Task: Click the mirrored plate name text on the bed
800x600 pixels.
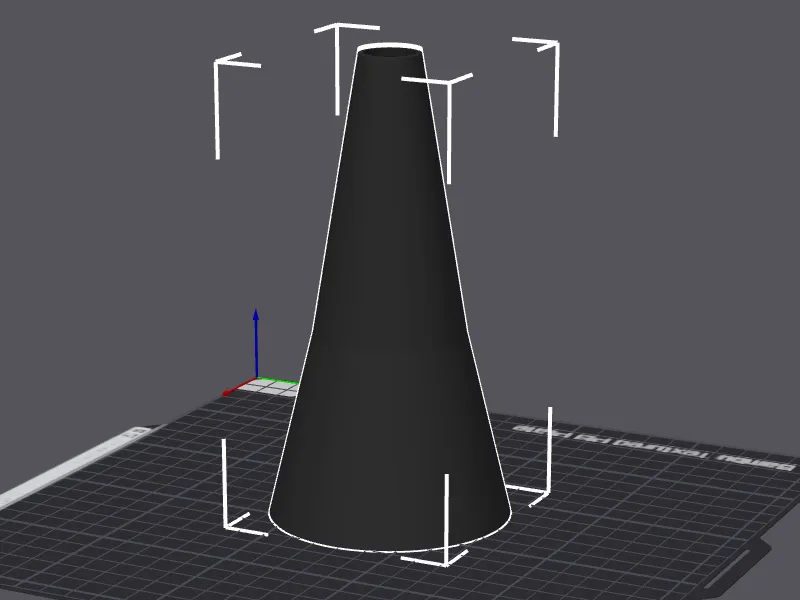Action: (x=655, y=447)
